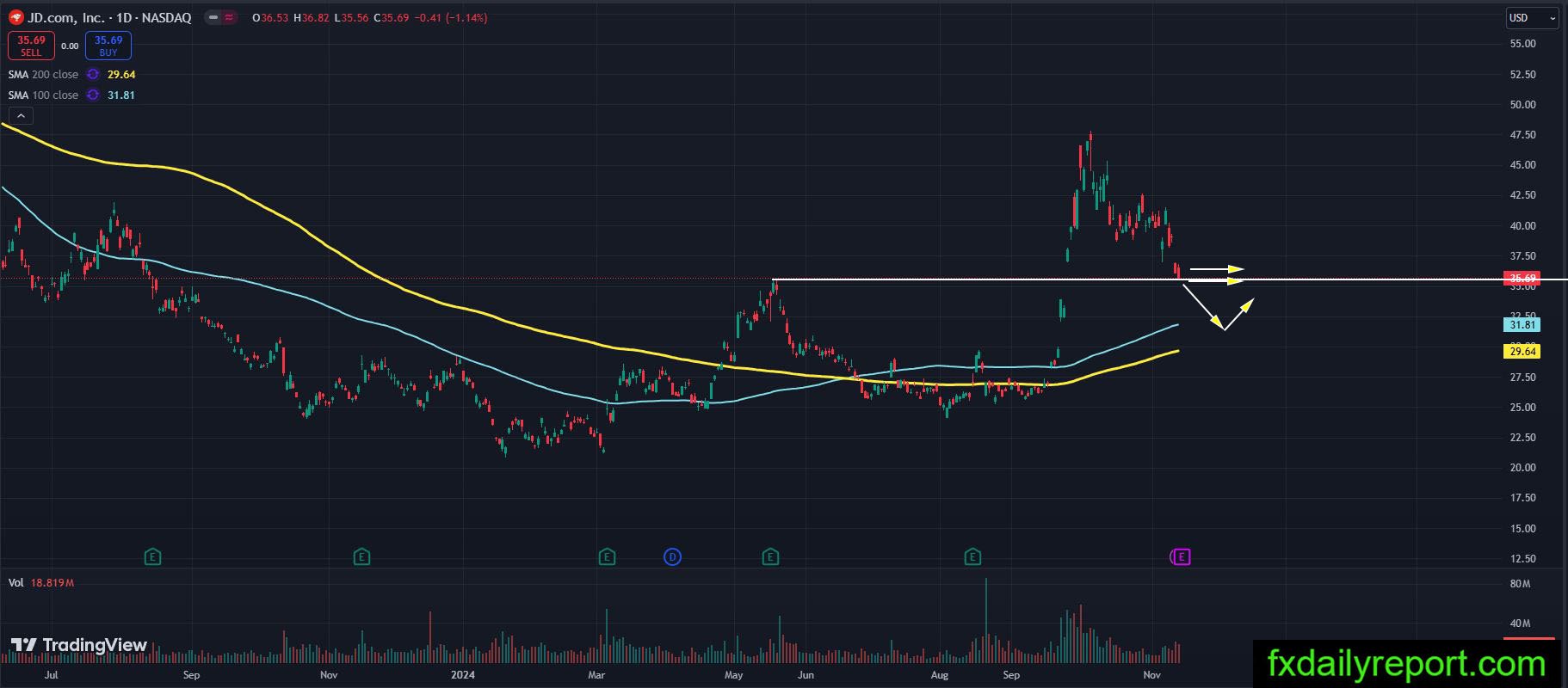Open the purple upcoming earnings marker
1568x688 pixels.
click(x=1181, y=557)
